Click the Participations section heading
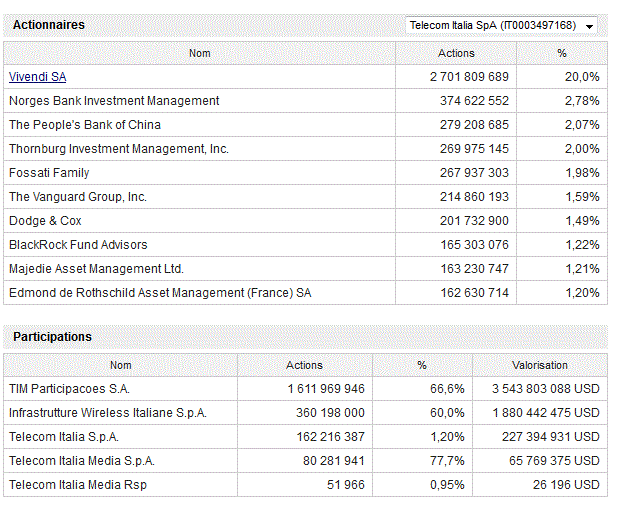Viewport: 617px width, 511px height. pos(52,337)
